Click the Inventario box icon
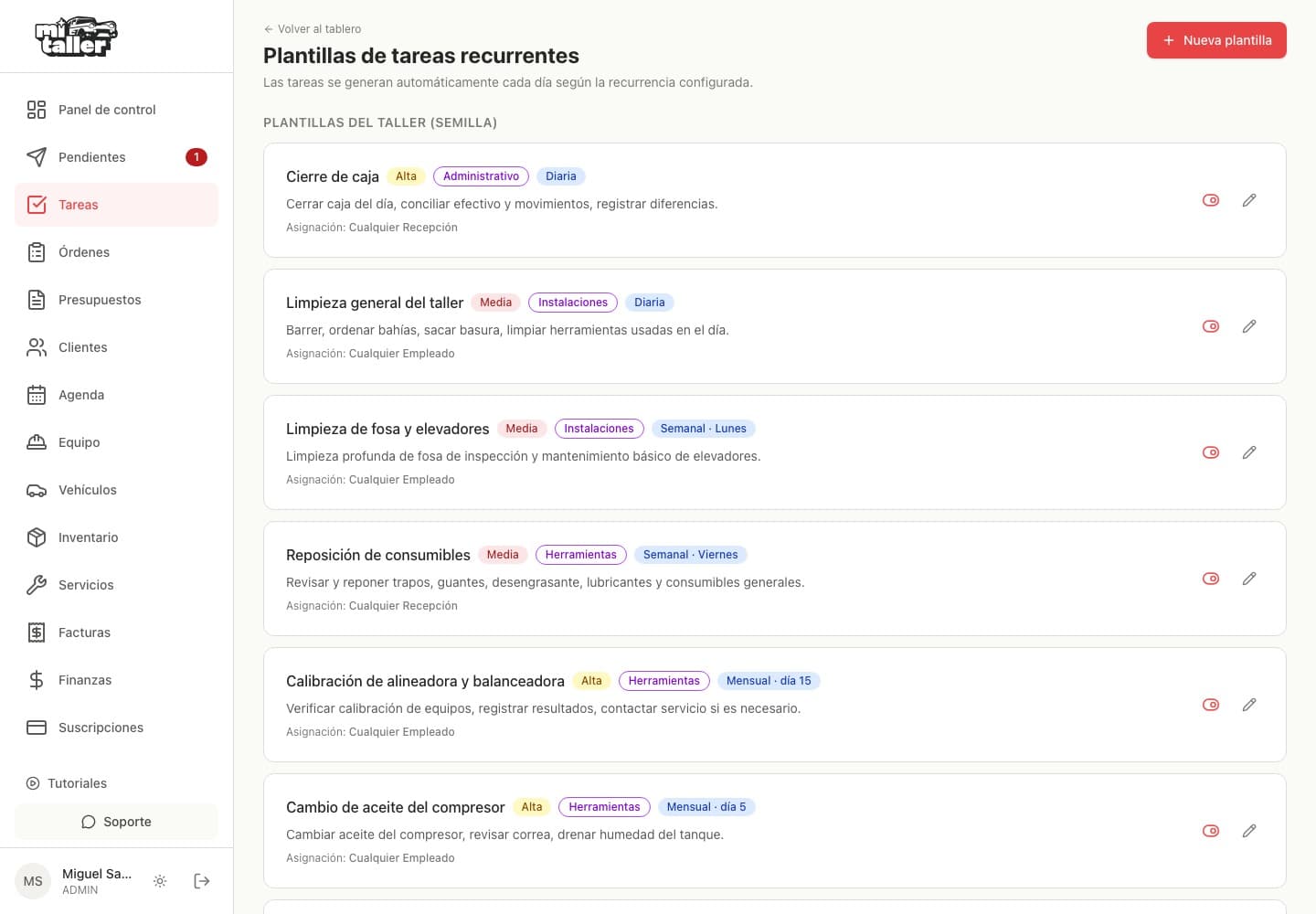 click(37, 537)
